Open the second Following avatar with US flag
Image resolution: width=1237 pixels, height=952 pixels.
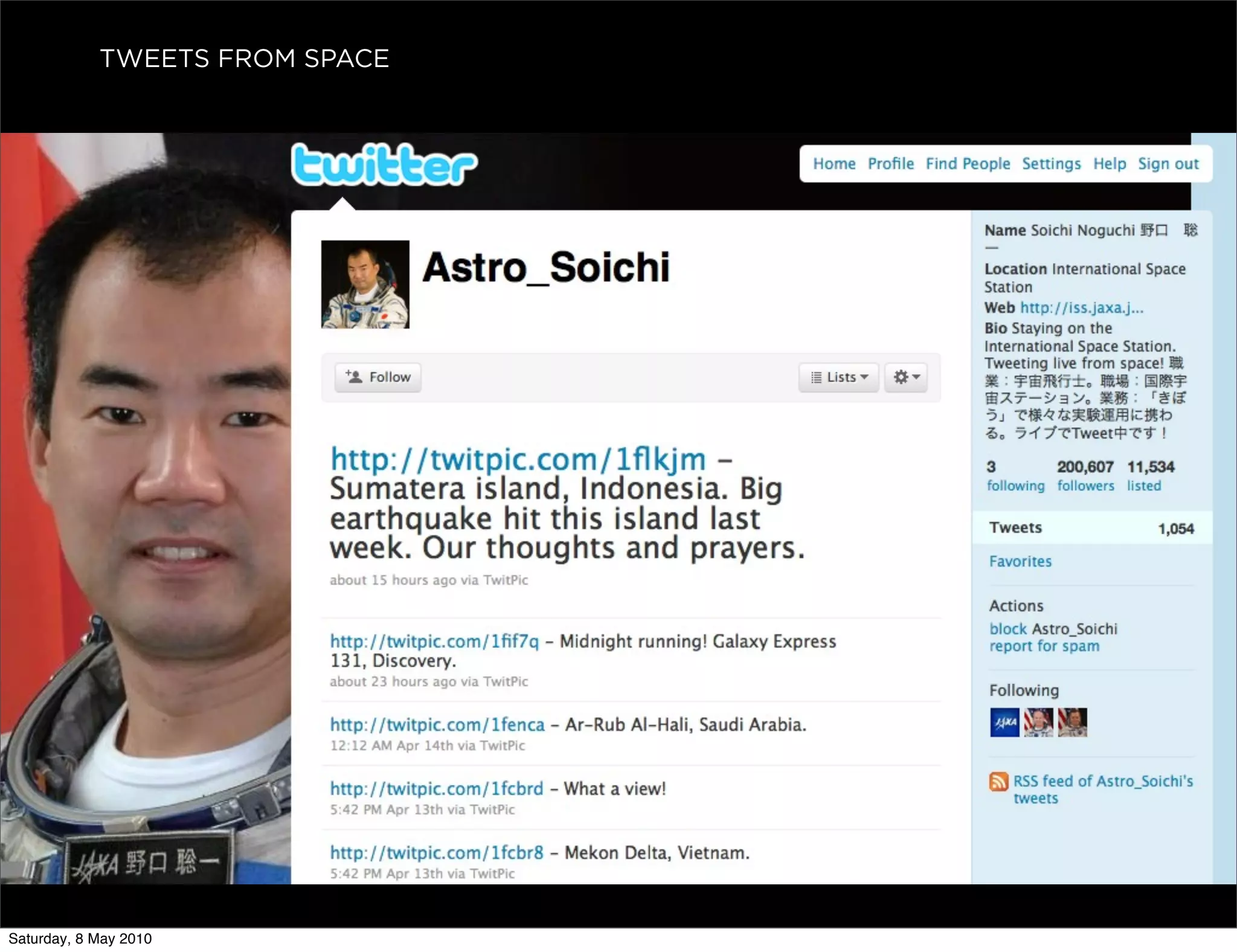[x=1038, y=722]
